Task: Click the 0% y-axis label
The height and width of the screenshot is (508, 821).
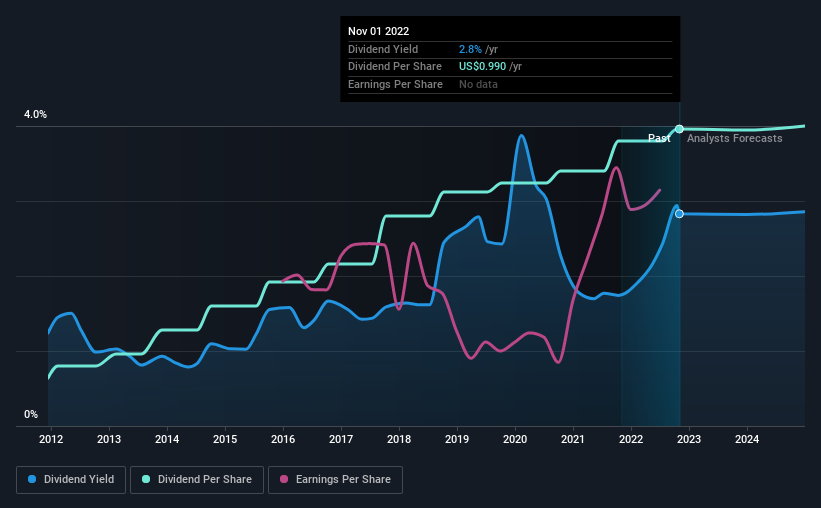Action: (x=31, y=414)
